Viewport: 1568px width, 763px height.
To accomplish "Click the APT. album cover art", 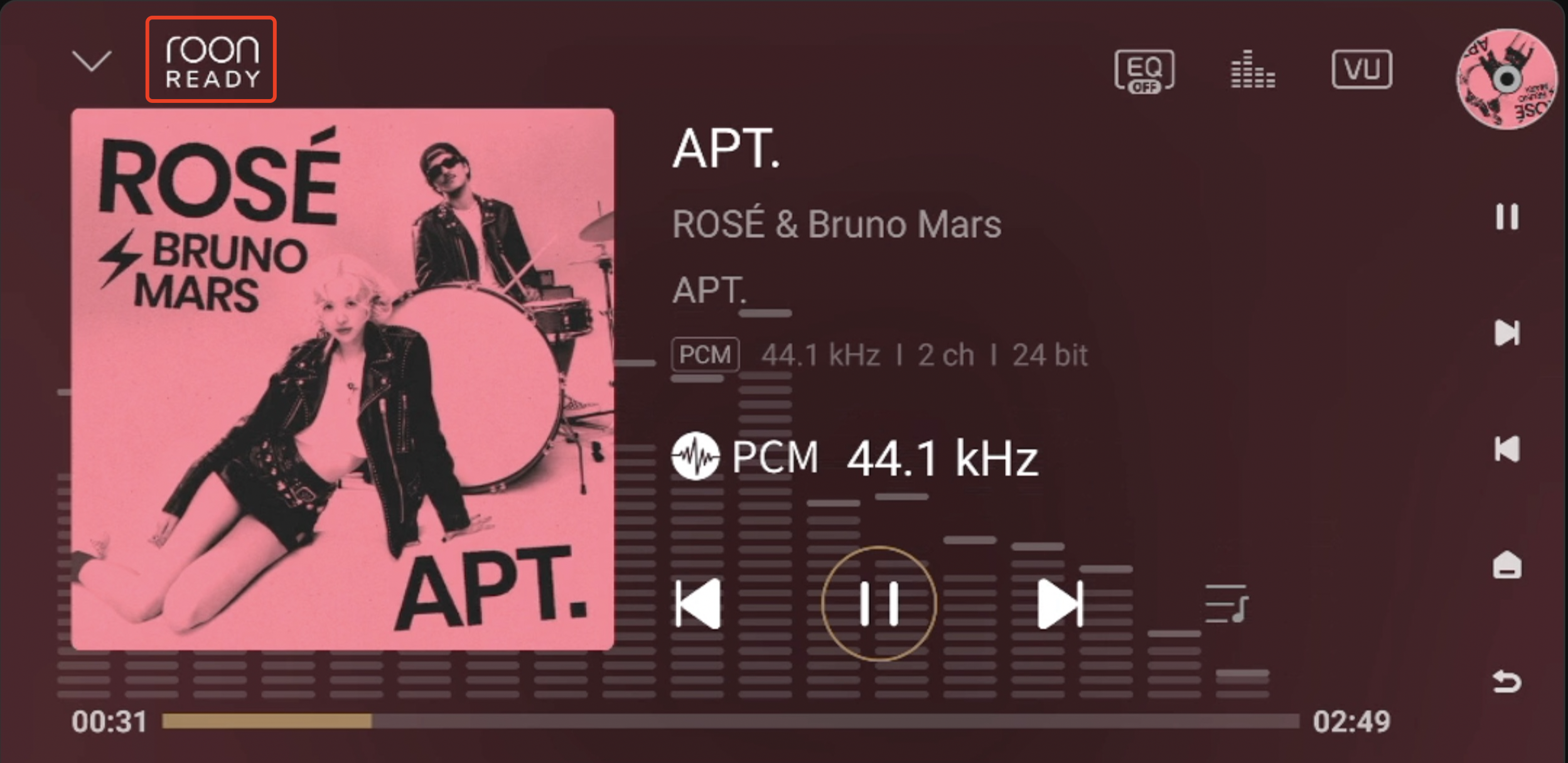I will click(x=343, y=379).
